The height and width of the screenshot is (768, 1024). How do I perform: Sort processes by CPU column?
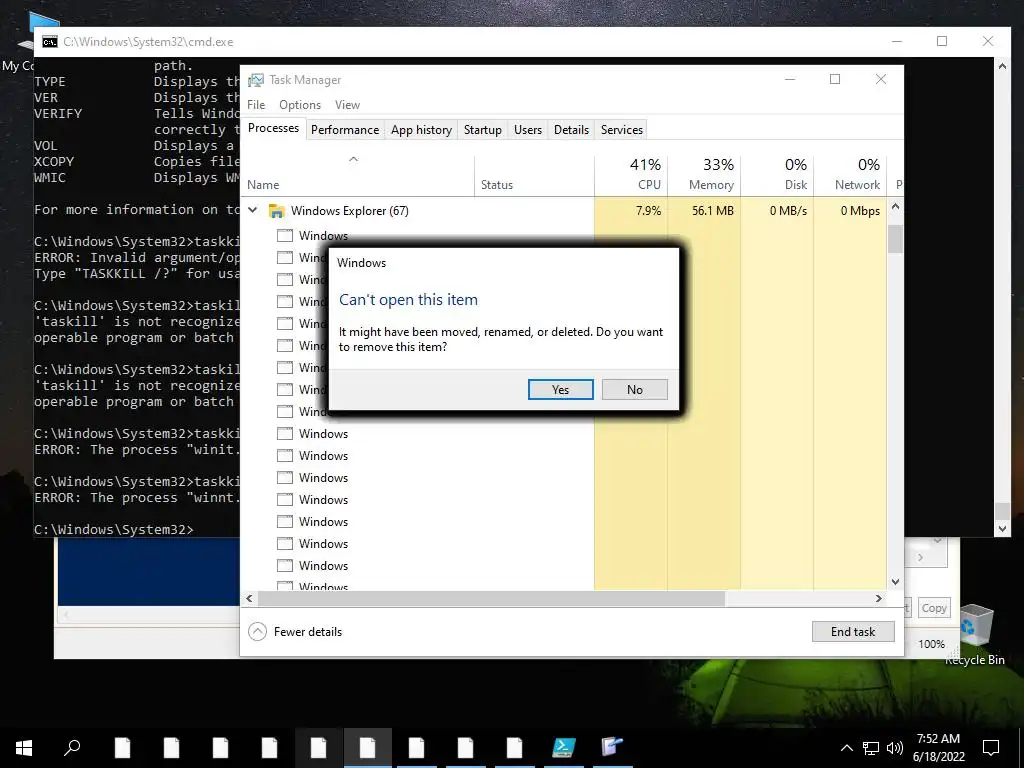[x=631, y=175]
